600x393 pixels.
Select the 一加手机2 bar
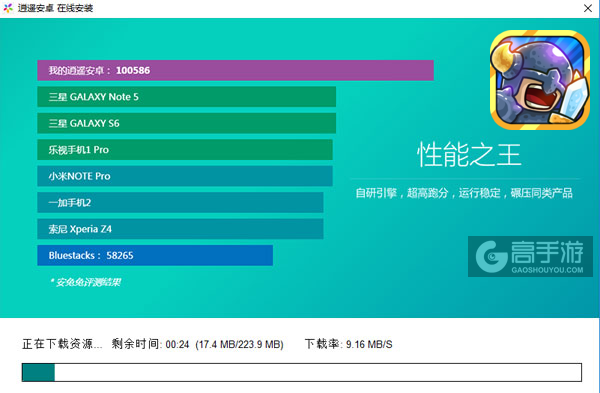tap(180, 202)
